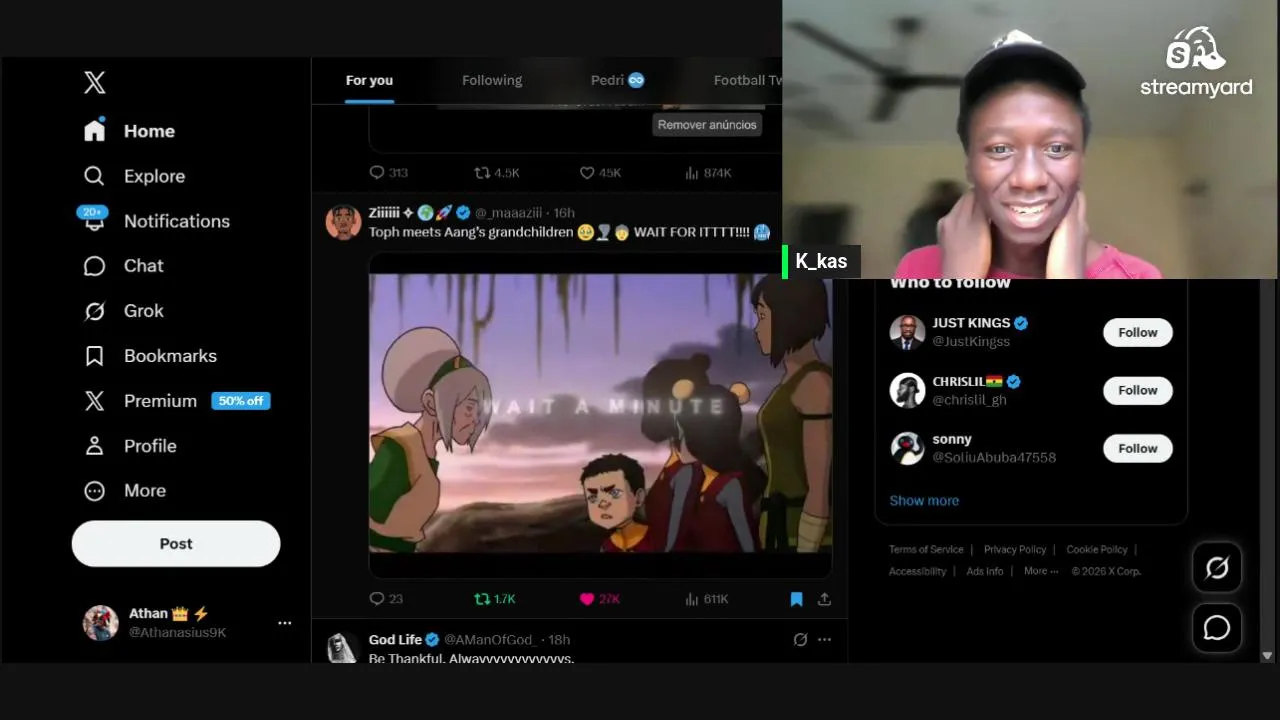Open the Chat bubble icon in sidebar
This screenshot has height=720, width=1280.
94,266
